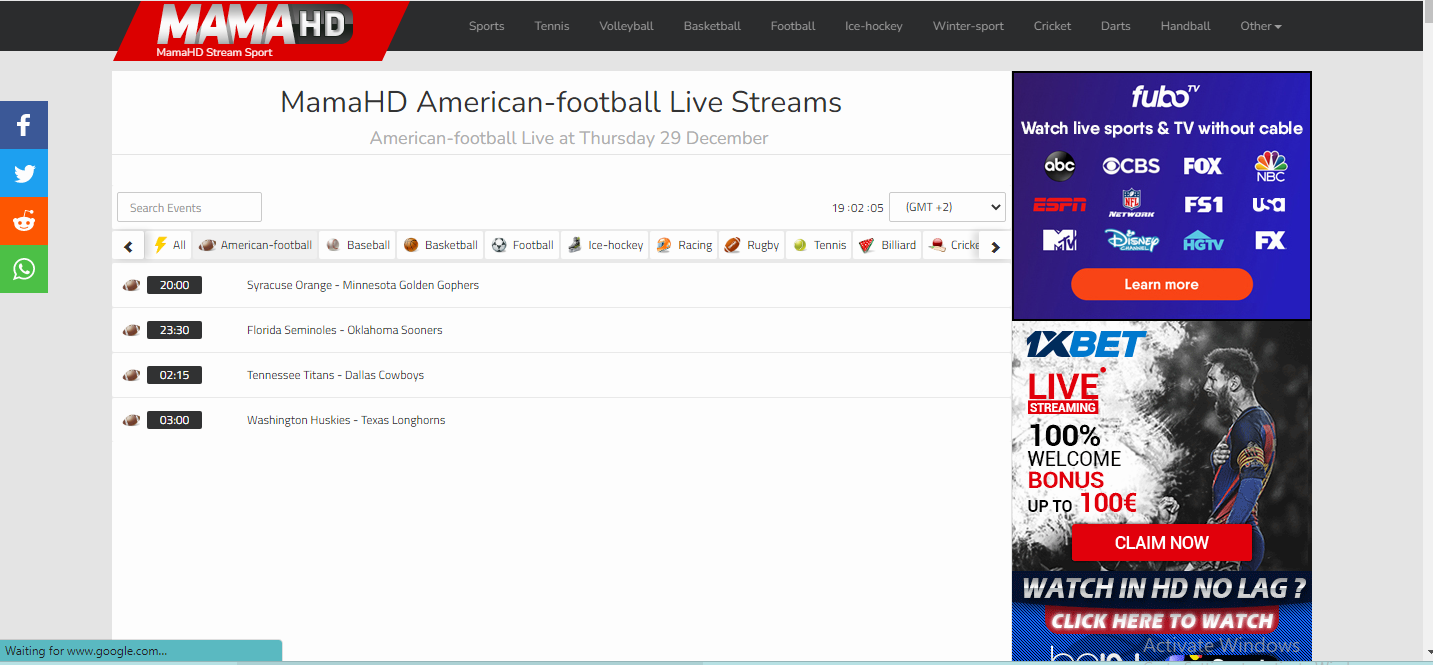Click the 1XBET logo in ad
Image resolution: width=1433 pixels, height=665 pixels.
pos(1085,345)
